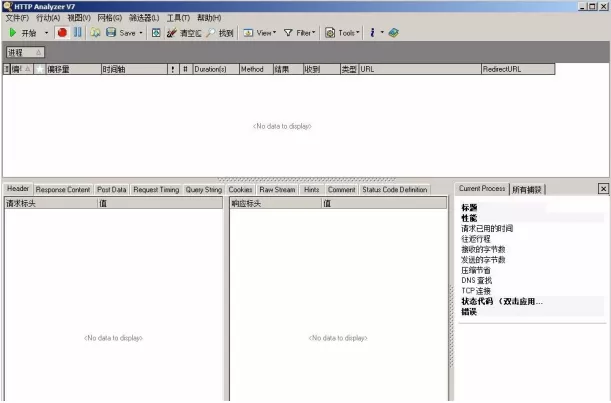Select the 接收的字节数 row

(x=532, y=249)
